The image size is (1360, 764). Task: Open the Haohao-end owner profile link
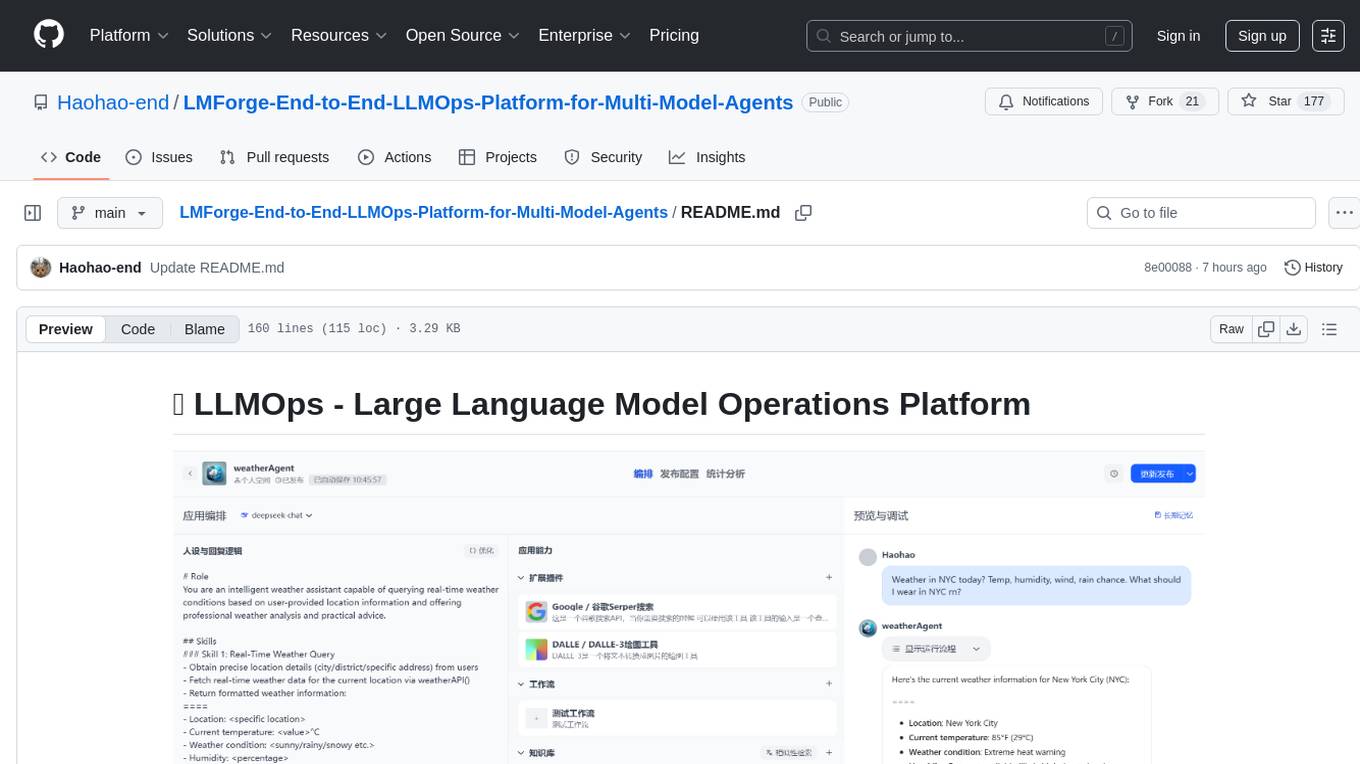pyautogui.click(x=113, y=102)
